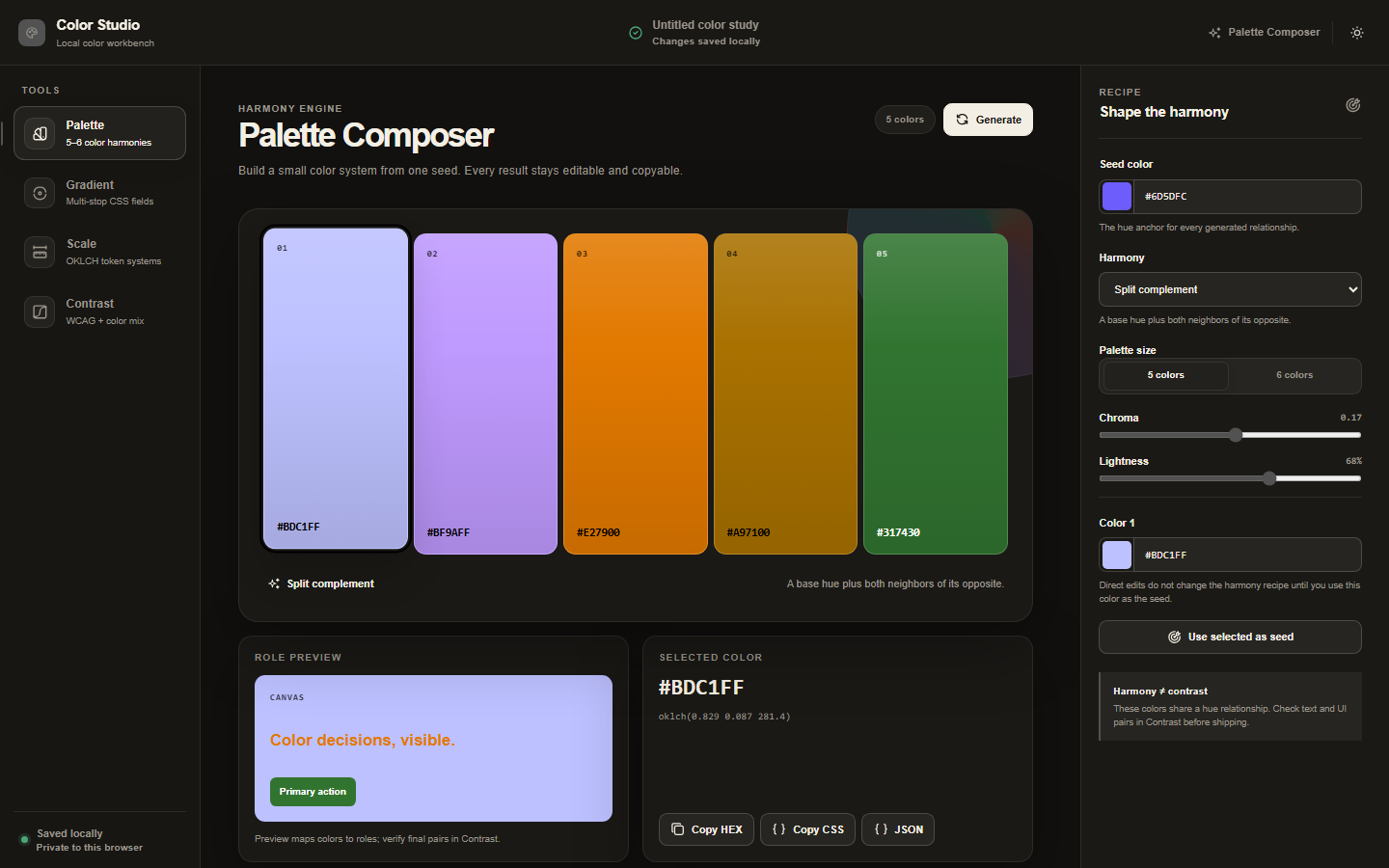This screenshot has height=868, width=1389.
Task: Select palette swatch 05 #317430
Action: coord(936,393)
